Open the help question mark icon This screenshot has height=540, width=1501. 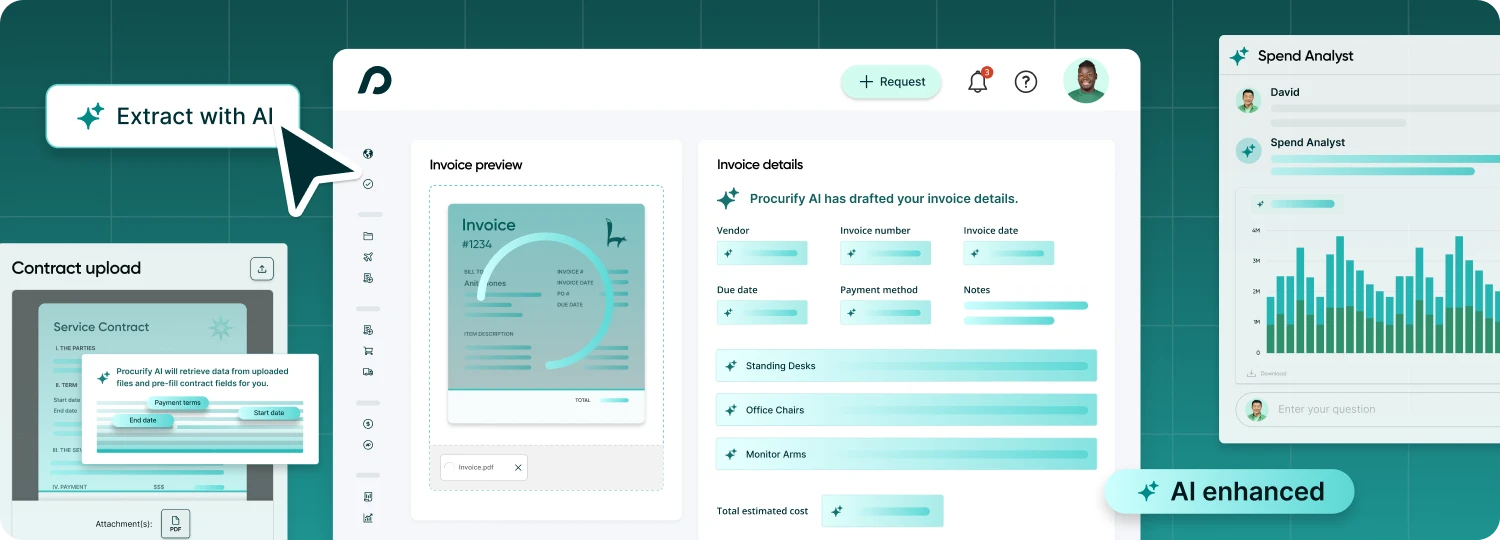click(x=1026, y=82)
